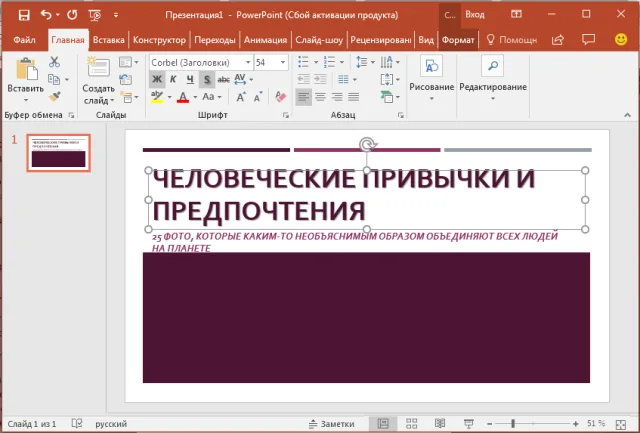This screenshot has height=433, width=640.
Task: Click the Share icon in ribbon
Action: 558,40
